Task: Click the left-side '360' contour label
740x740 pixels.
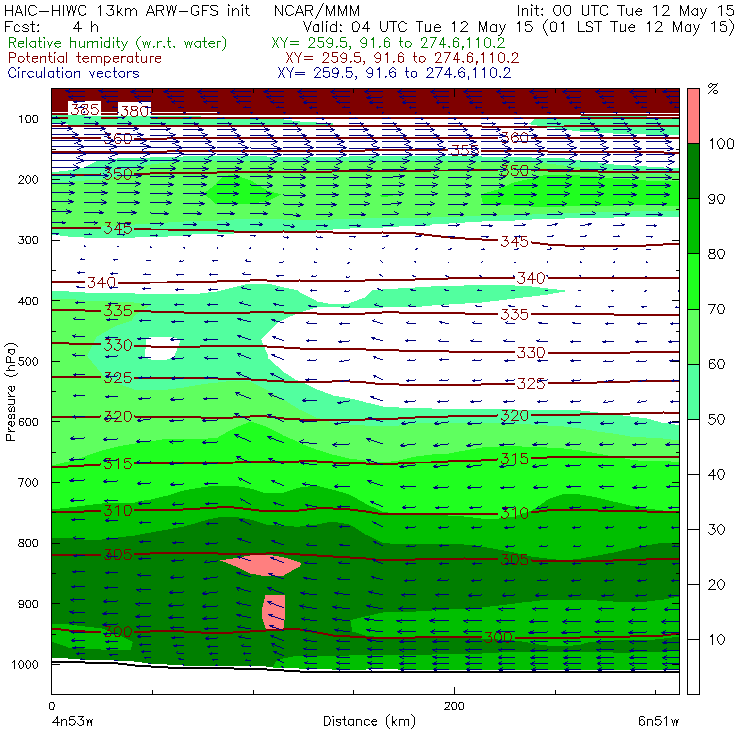Action: point(118,139)
